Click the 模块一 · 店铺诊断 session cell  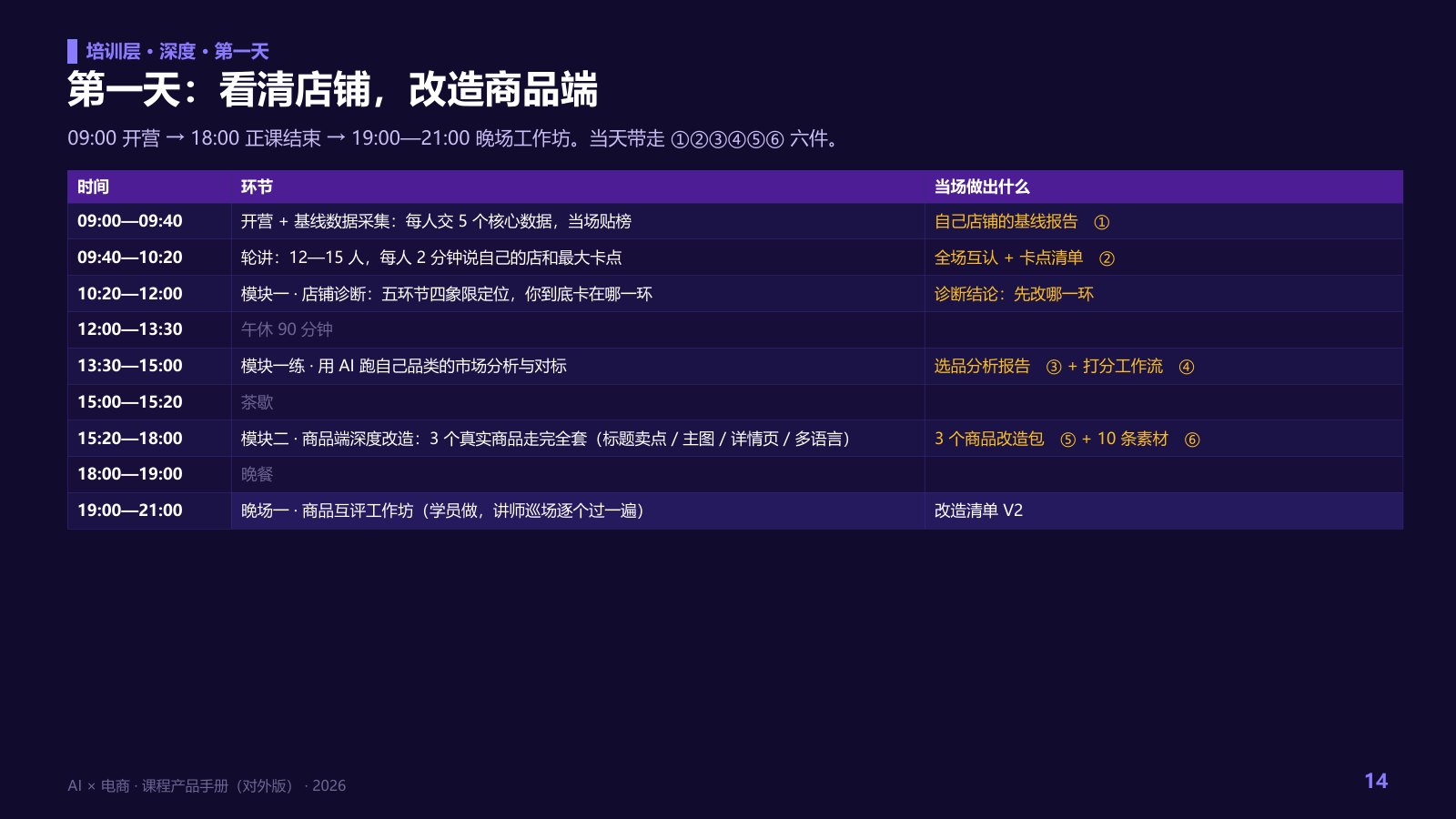[578, 294]
